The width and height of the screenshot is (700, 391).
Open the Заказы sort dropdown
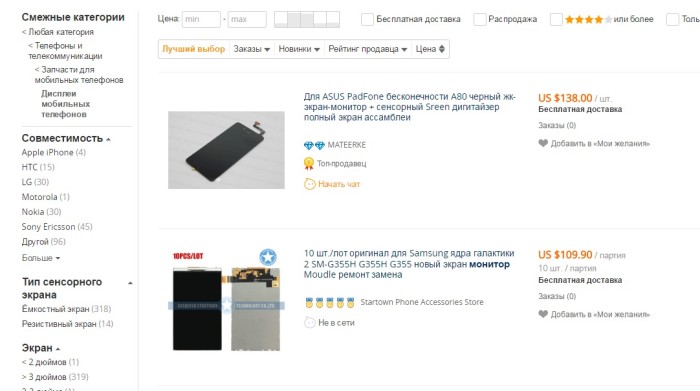tap(252, 49)
